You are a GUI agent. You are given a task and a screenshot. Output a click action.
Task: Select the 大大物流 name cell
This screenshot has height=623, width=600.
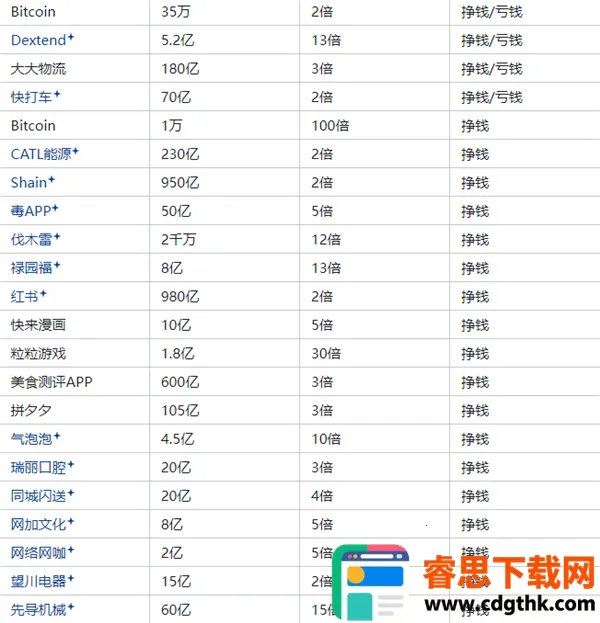click(x=74, y=68)
